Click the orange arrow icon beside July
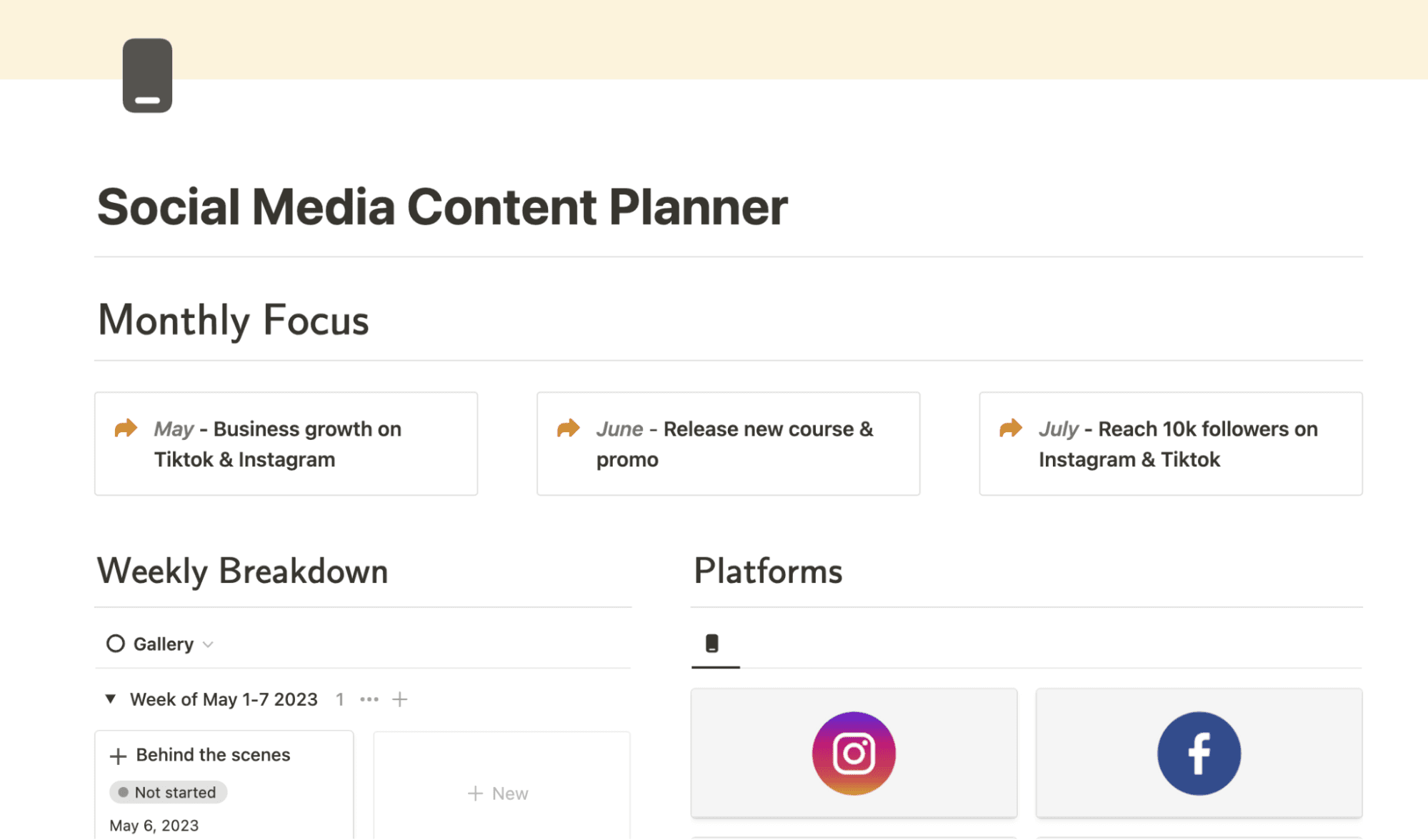Image resolution: width=1428 pixels, height=840 pixels. (x=1010, y=427)
